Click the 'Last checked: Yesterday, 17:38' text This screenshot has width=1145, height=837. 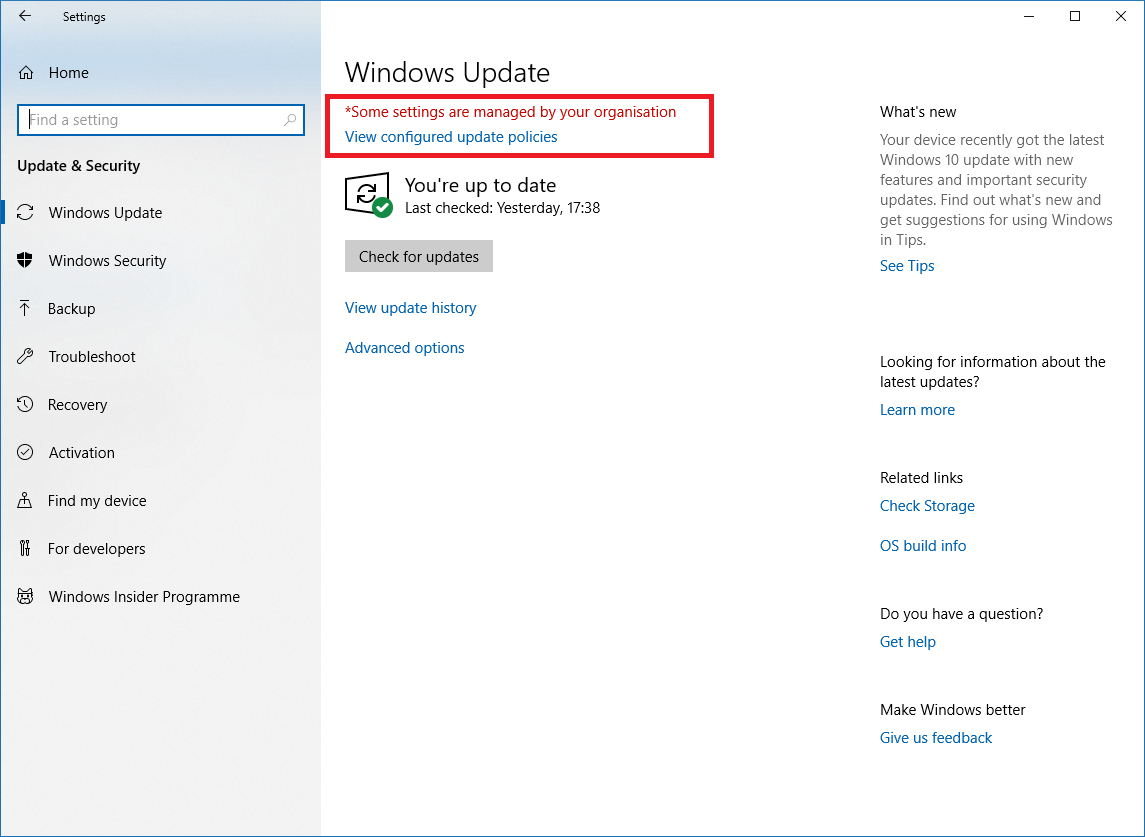[x=502, y=208]
